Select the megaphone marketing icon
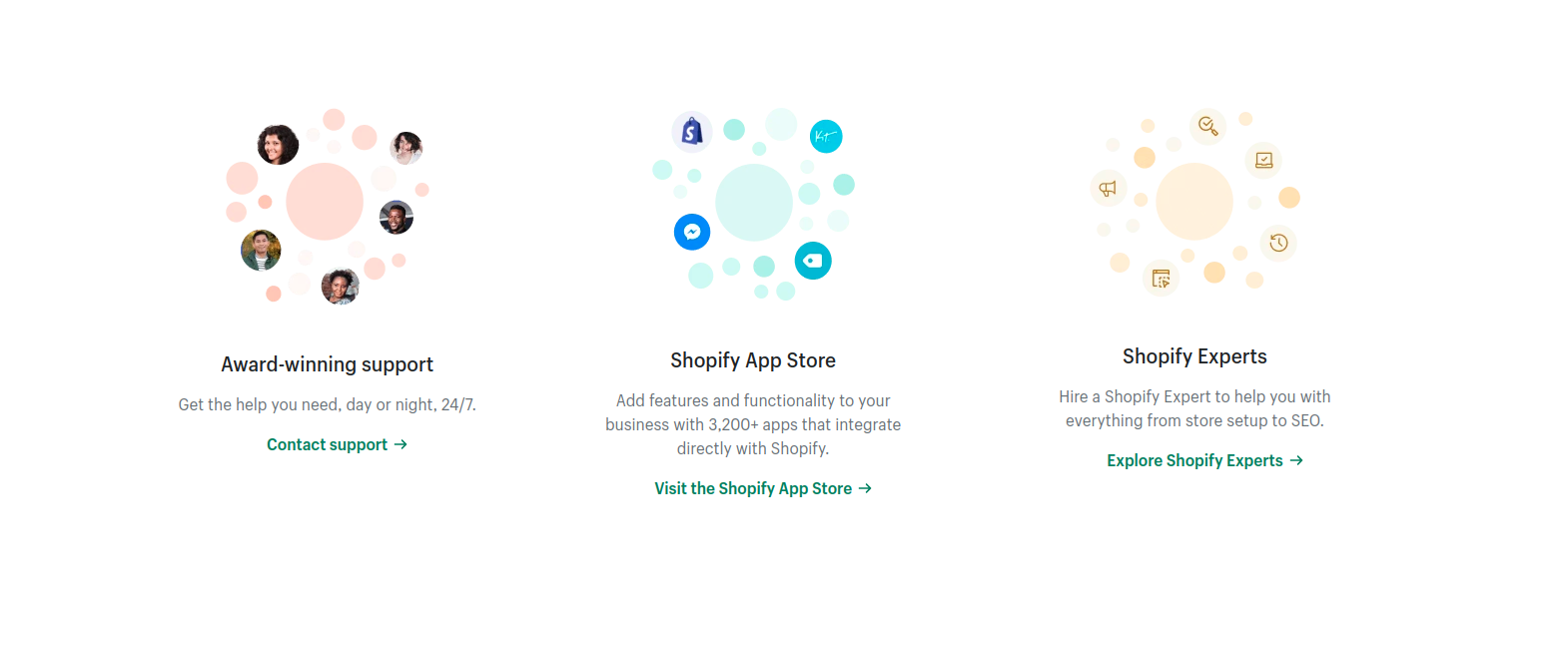This screenshot has width=1568, height=649. pyautogui.click(x=1108, y=188)
